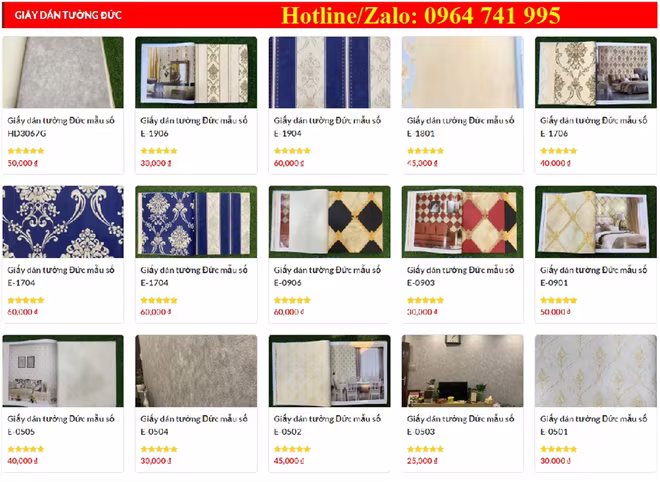The height and width of the screenshot is (482, 660).
Task: Click the red diamond E-0903 wallpaper image
Action: (x=463, y=222)
